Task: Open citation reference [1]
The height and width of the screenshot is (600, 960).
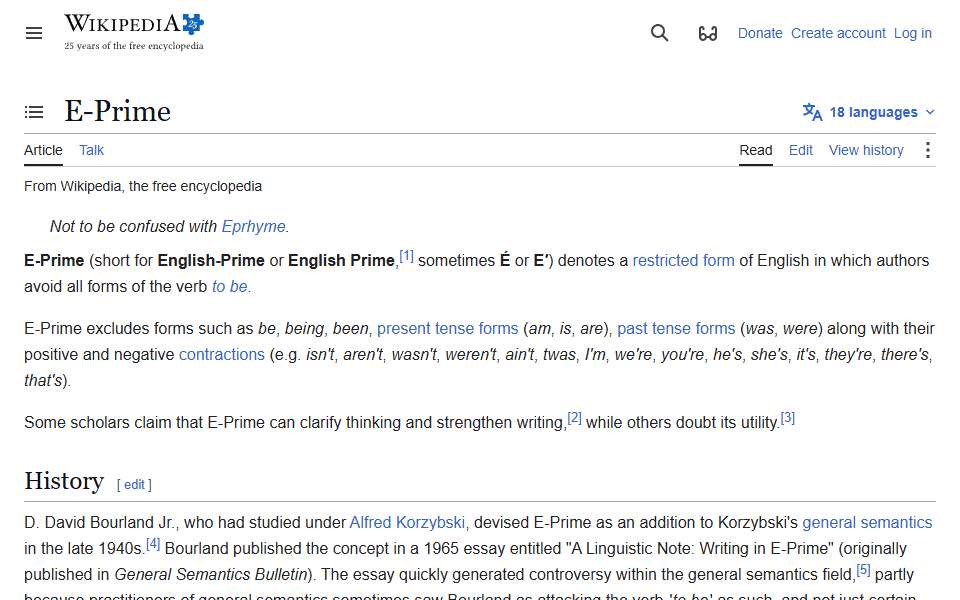Action: pos(407,256)
